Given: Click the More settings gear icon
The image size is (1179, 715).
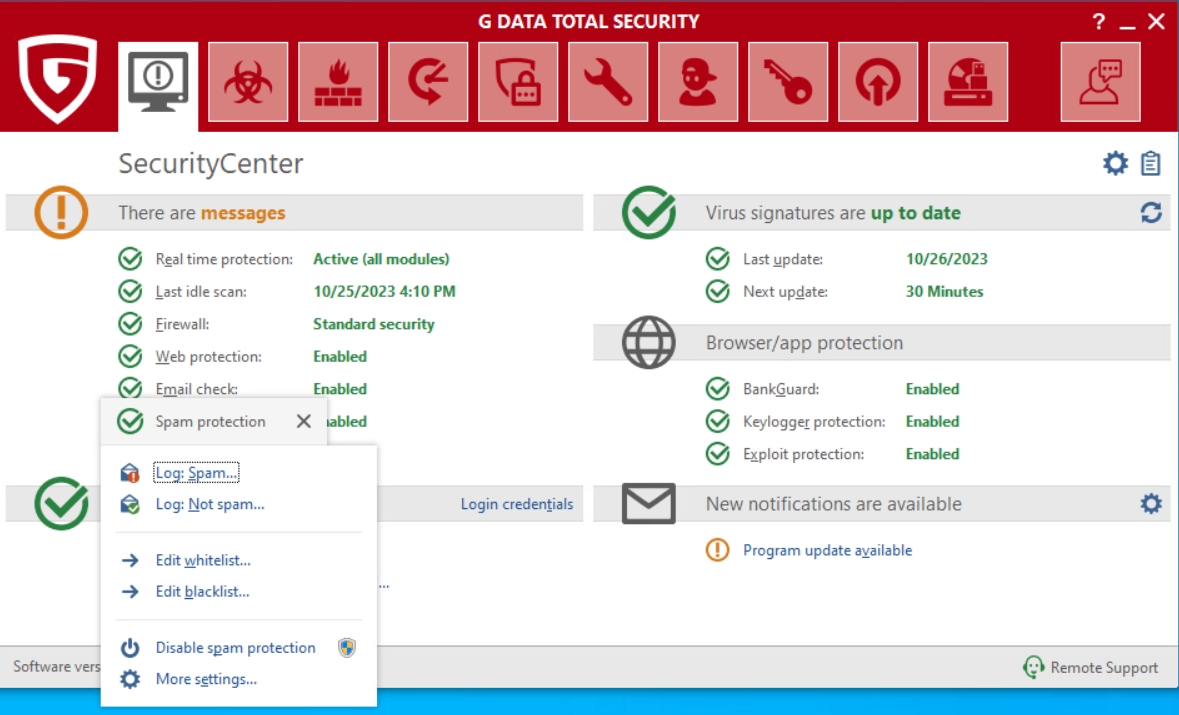Looking at the screenshot, I should click(x=130, y=679).
